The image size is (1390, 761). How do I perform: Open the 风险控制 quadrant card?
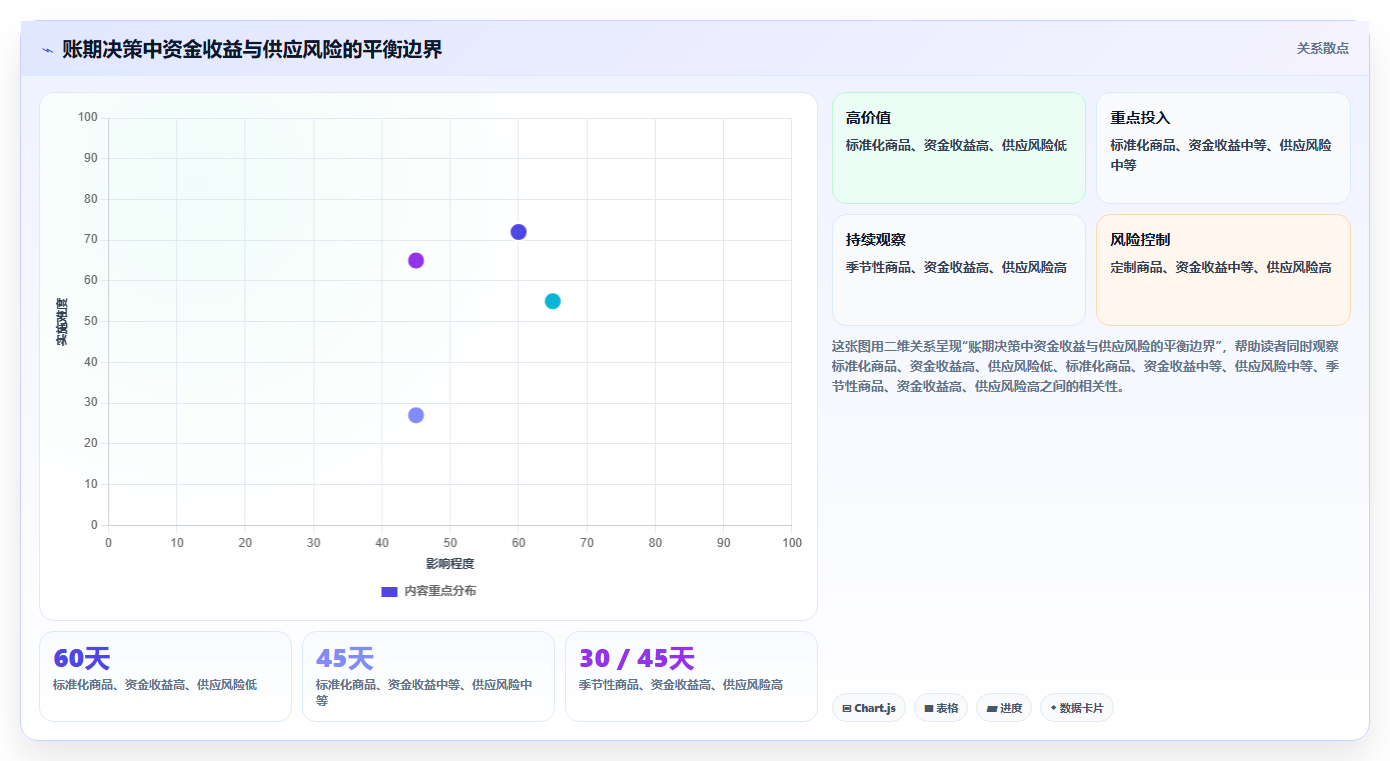click(1223, 270)
